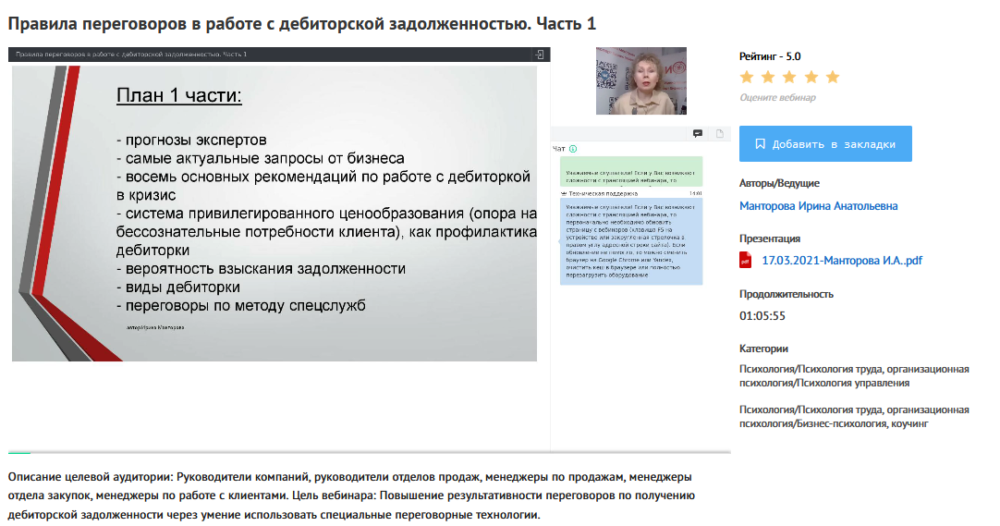Click the Авторы/Ведущие label

(x=779, y=184)
